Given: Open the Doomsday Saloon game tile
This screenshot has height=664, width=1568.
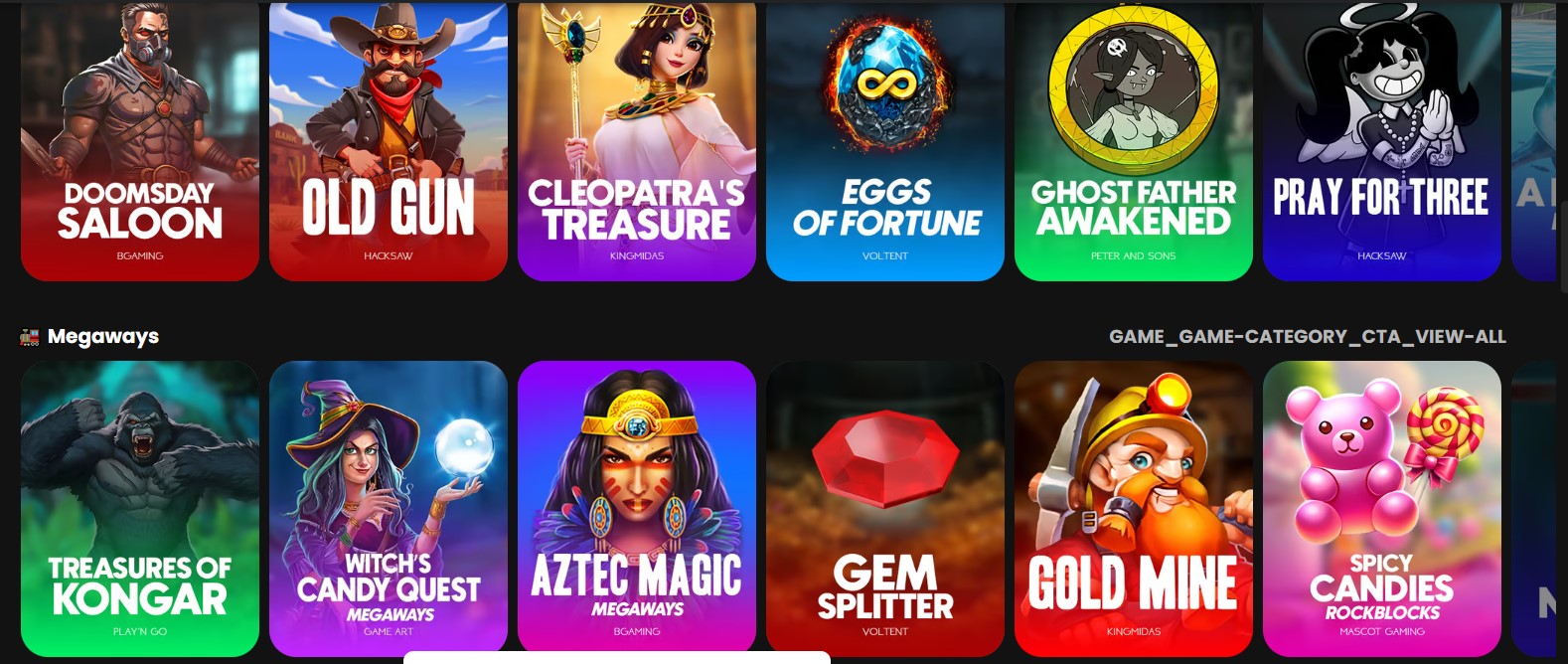Looking at the screenshot, I should (140, 140).
